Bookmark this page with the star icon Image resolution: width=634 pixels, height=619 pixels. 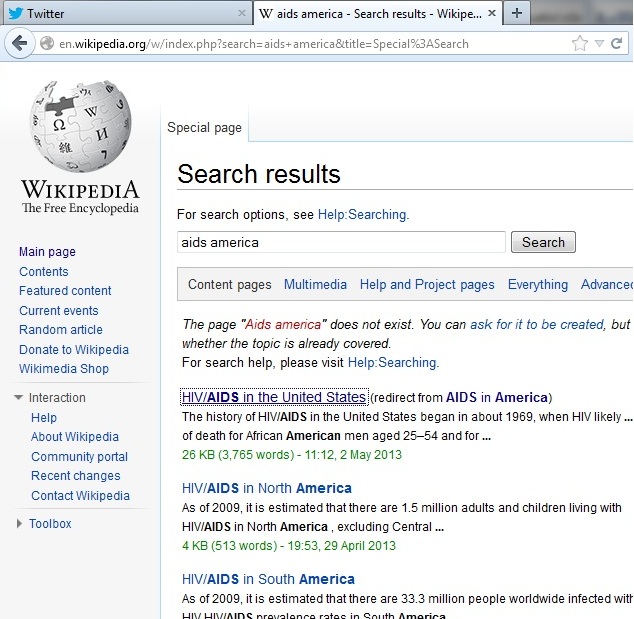click(x=579, y=43)
